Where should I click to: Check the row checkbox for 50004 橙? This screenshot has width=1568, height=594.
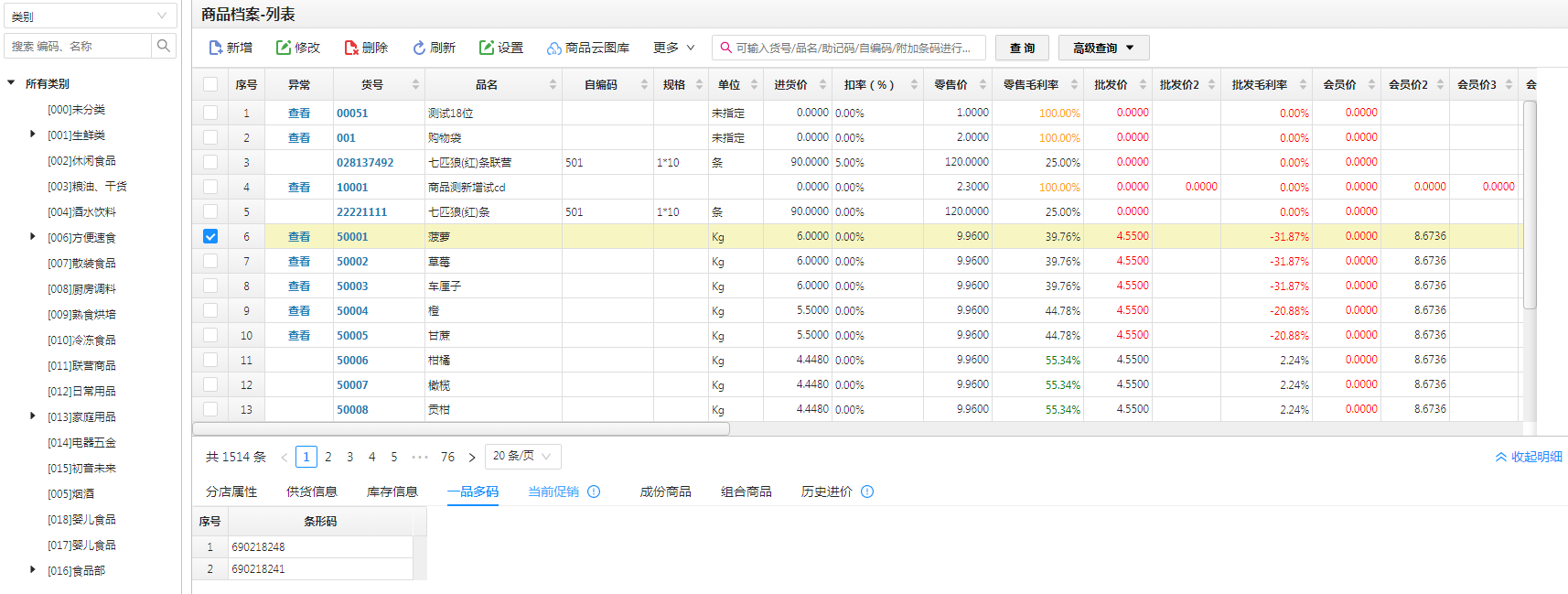(x=210, y=310)
